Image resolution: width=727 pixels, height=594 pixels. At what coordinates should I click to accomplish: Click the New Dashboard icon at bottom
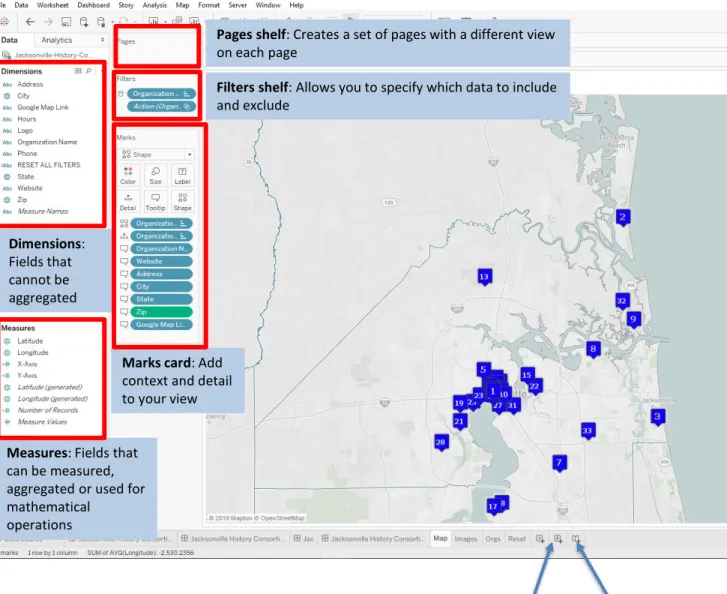[x=558, y=539]
